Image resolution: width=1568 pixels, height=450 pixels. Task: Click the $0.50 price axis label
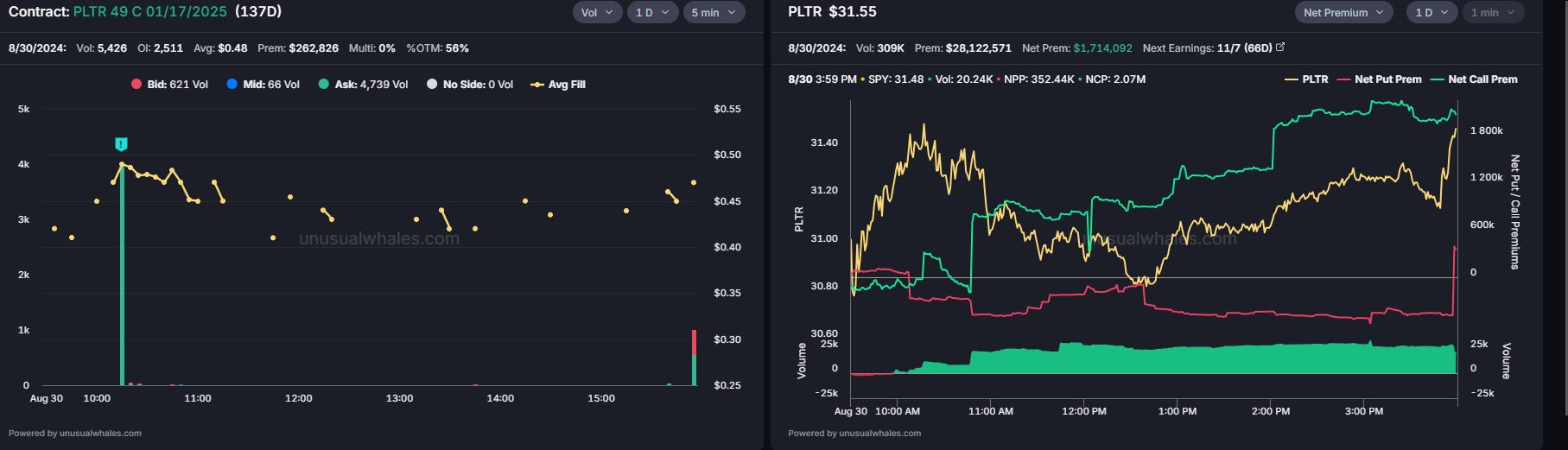click(727, 155)
